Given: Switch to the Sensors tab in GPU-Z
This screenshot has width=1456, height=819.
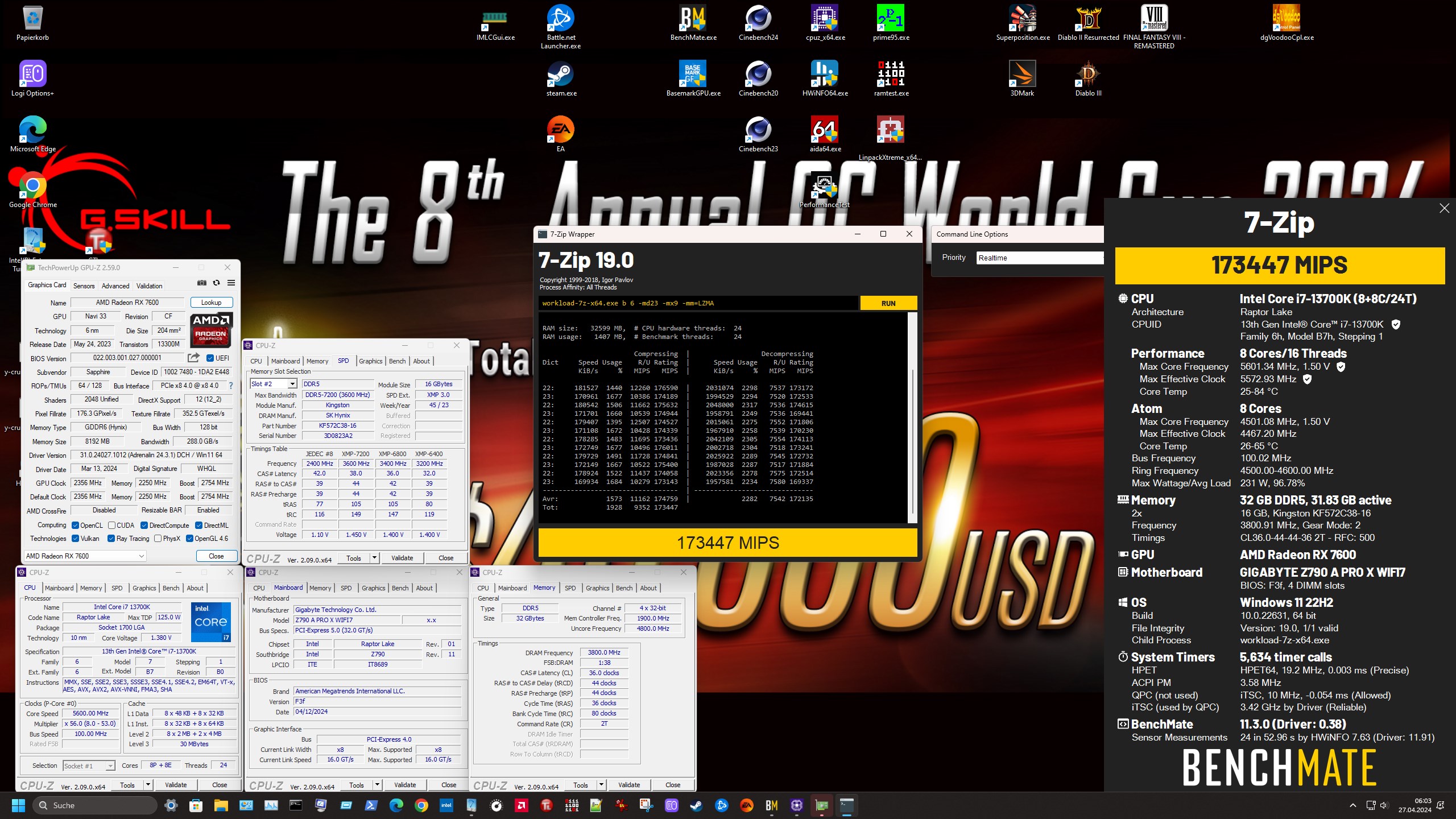Looking at the screenshot, I should [84, 286].
